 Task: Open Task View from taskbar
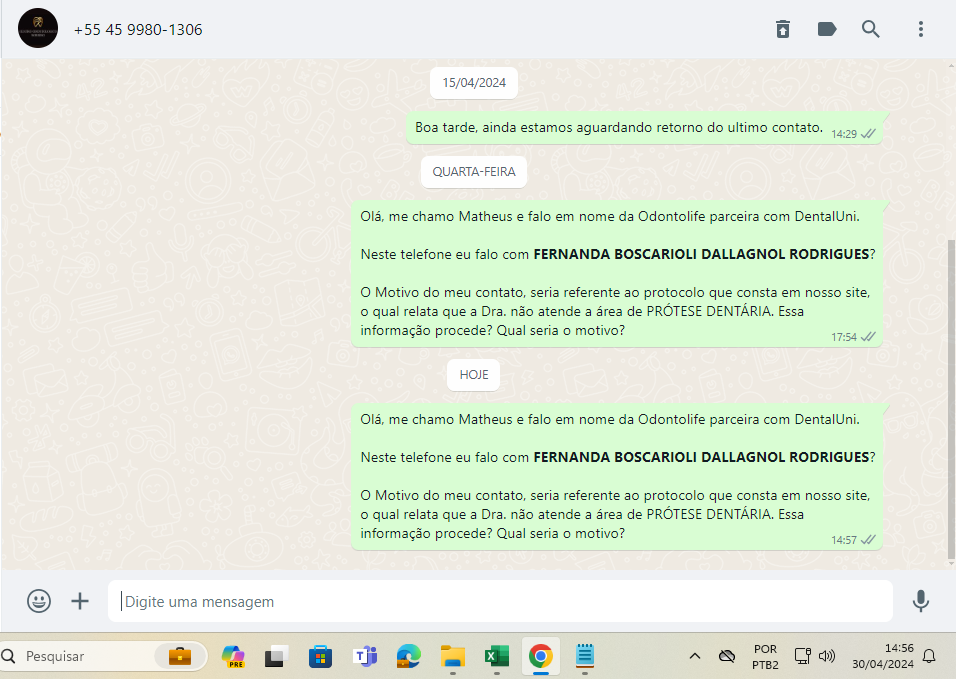click(x=276, y=656)
